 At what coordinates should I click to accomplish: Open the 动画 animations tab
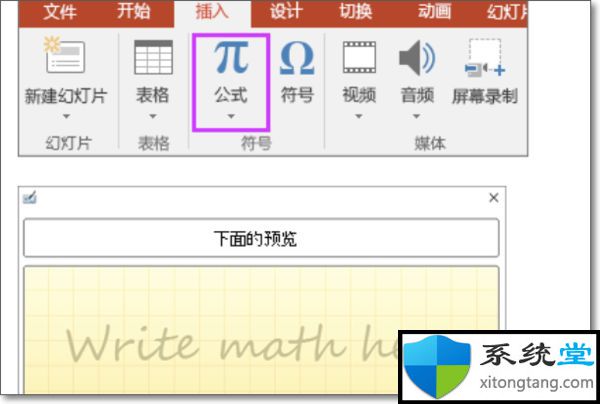[434, 11]
